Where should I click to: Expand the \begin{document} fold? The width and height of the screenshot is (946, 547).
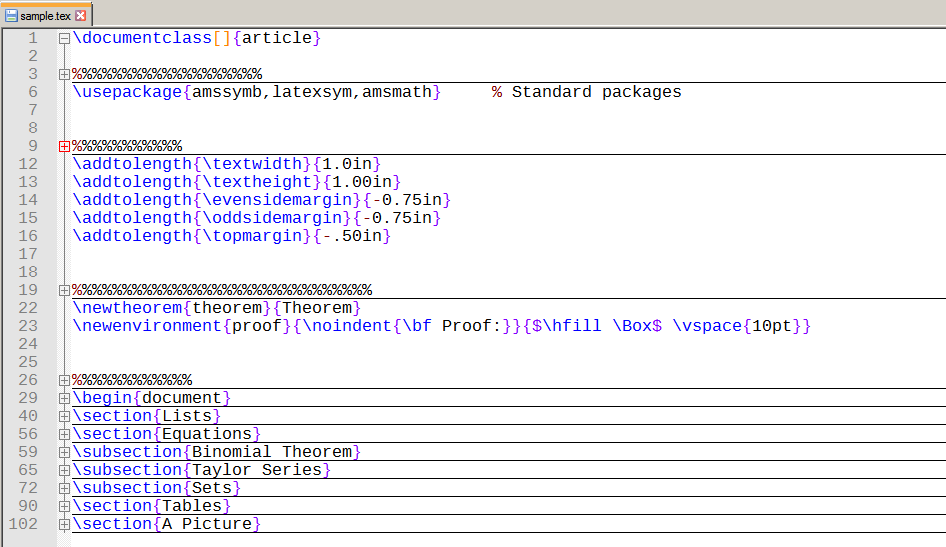(x=64, y=399)
